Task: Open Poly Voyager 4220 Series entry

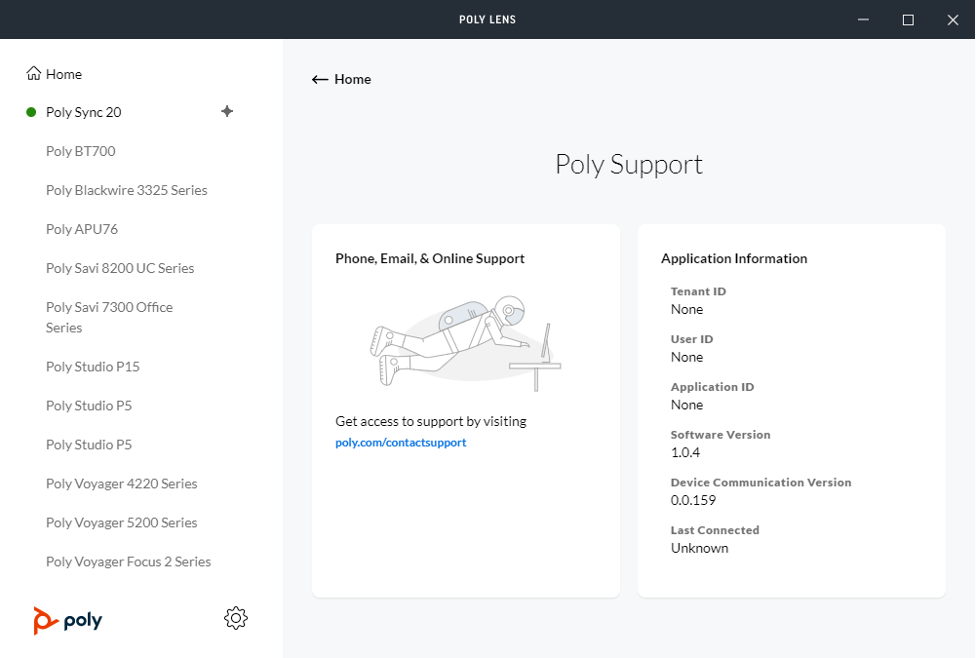Action: (122, 484)
